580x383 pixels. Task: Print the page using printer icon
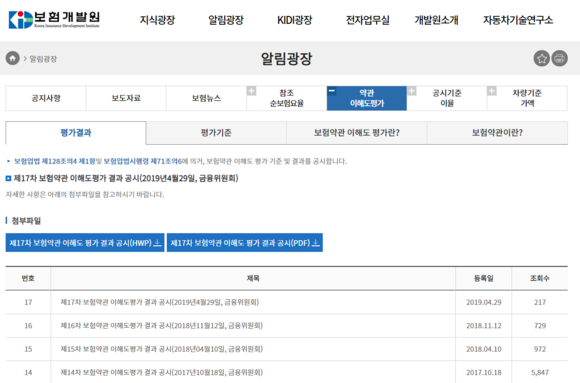559,58
